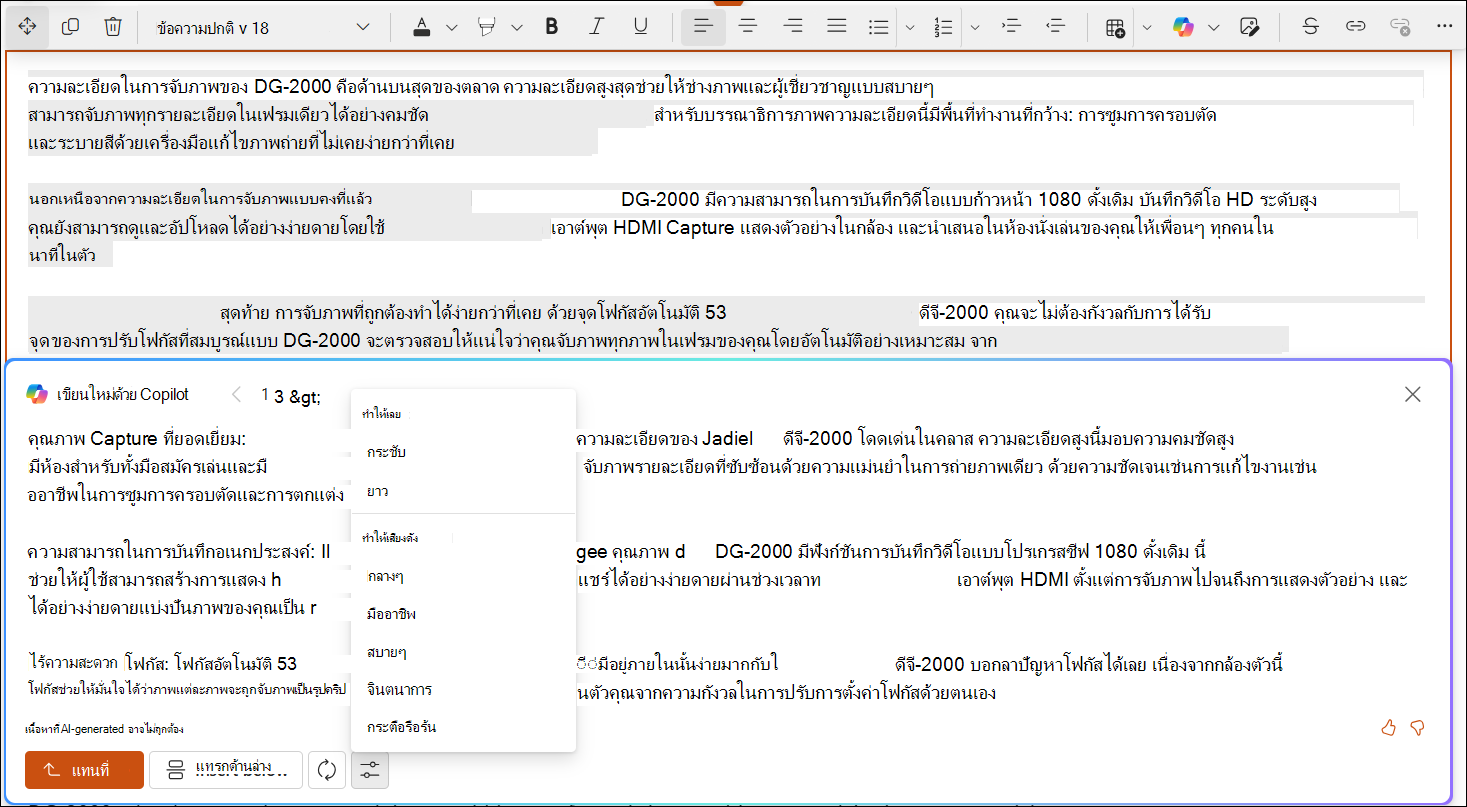The image size is (1467, 807).
Task: Click the duplicate web part icon
Action: 70,27
